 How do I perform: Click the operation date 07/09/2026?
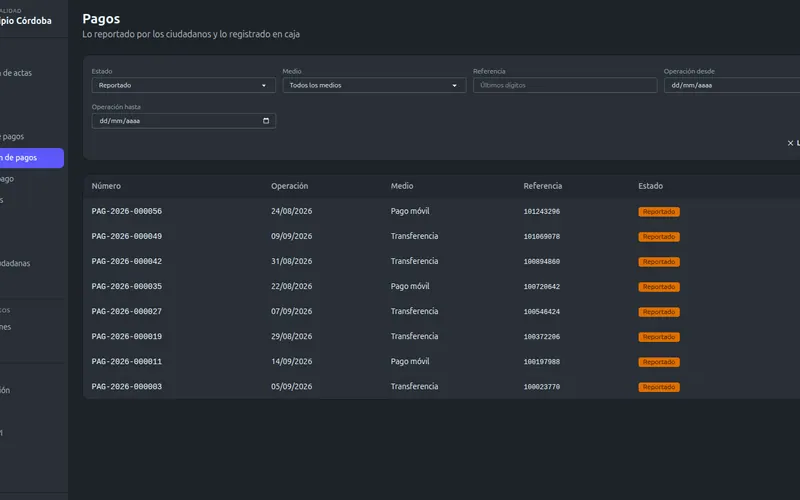click(x=291, y=311)
